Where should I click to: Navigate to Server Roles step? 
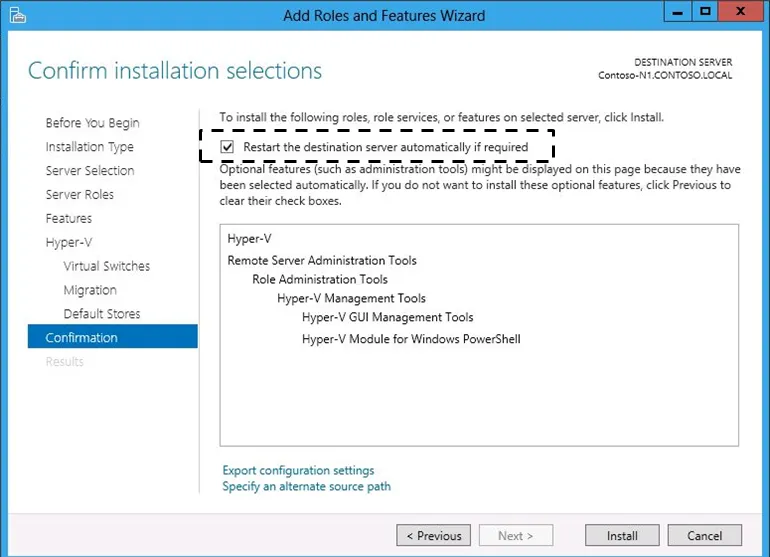80,195
